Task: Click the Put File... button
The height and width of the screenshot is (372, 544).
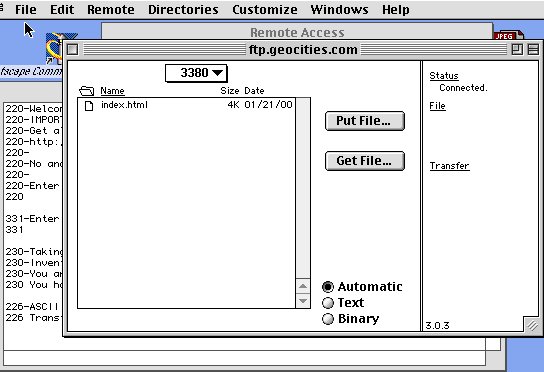Action: [x=365, y=121]
